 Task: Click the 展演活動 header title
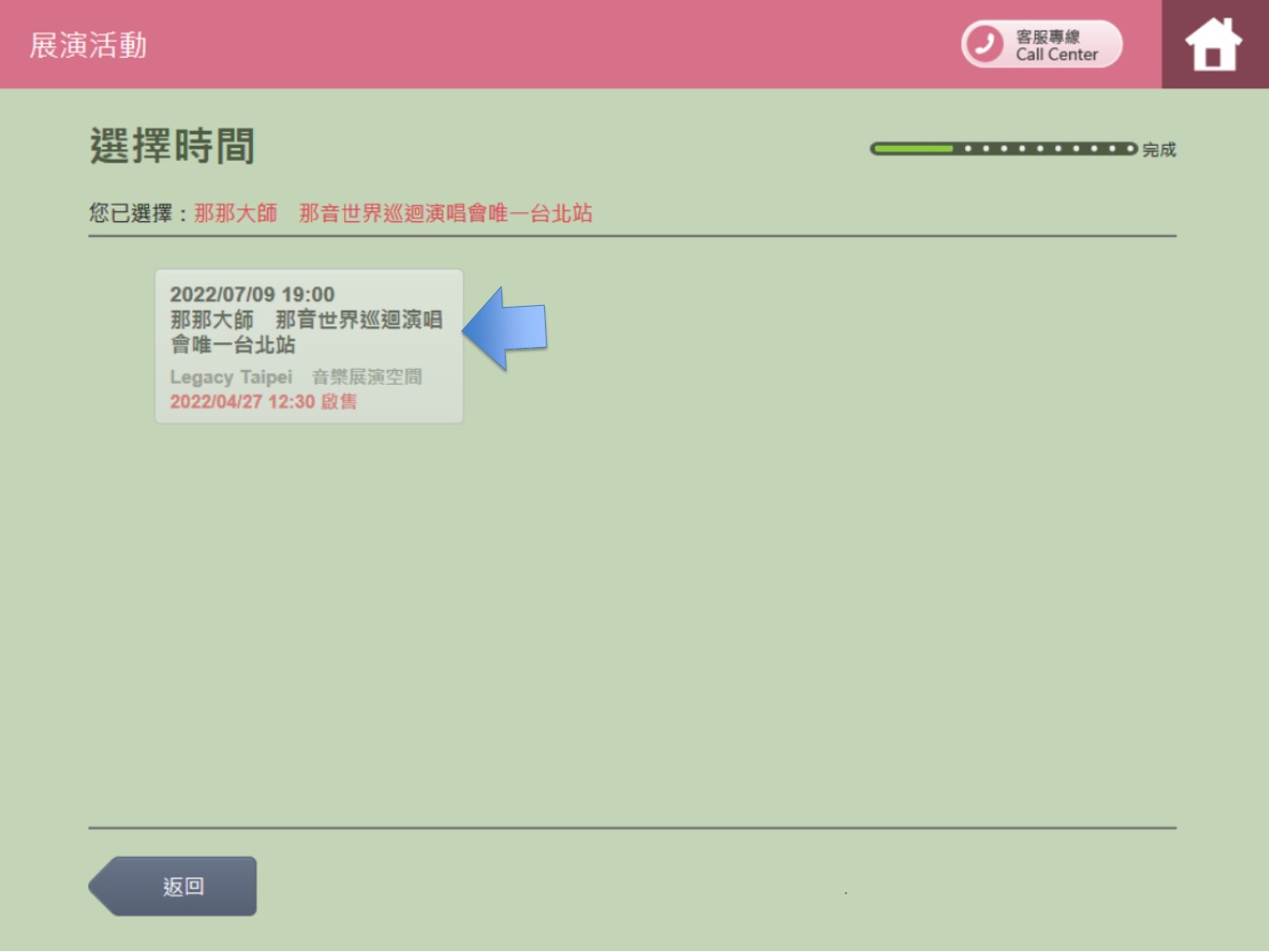click(x=88, y=45)
